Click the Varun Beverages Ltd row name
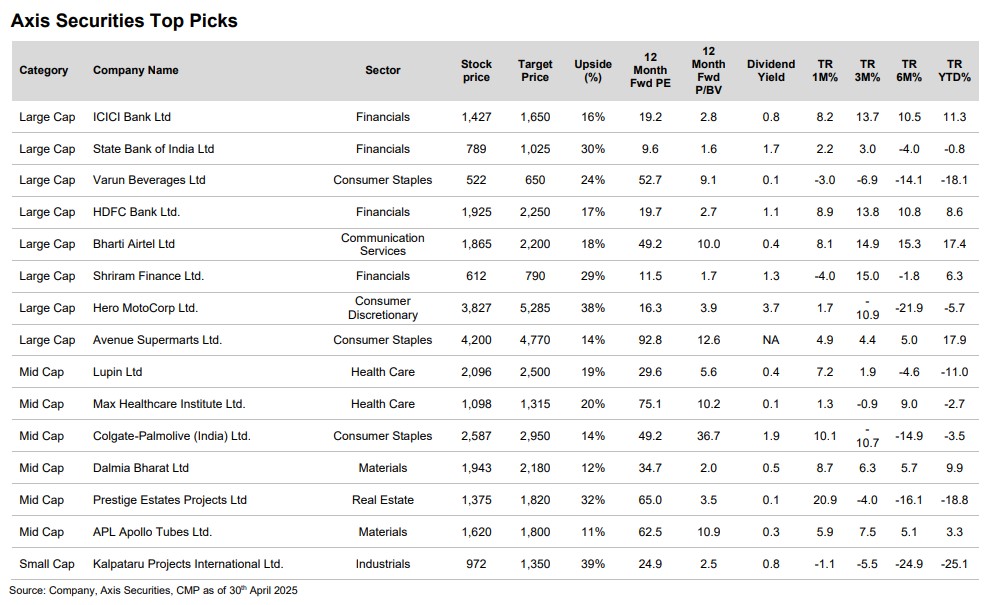The width and height of the screenshot is (986, 605). click(x=148, y=180)
